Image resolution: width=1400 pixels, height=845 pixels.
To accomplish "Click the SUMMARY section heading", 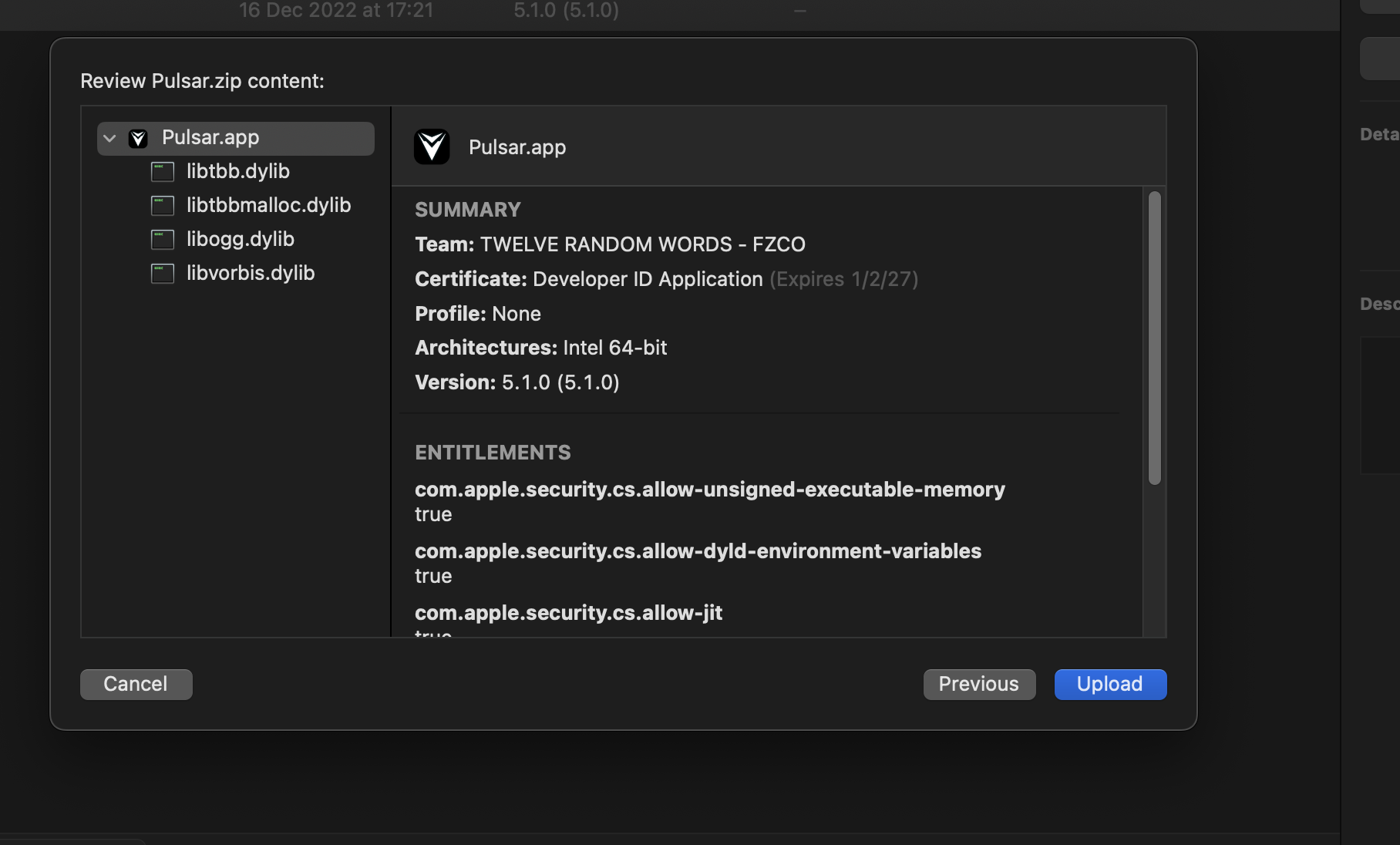I will tap(467, 210).
